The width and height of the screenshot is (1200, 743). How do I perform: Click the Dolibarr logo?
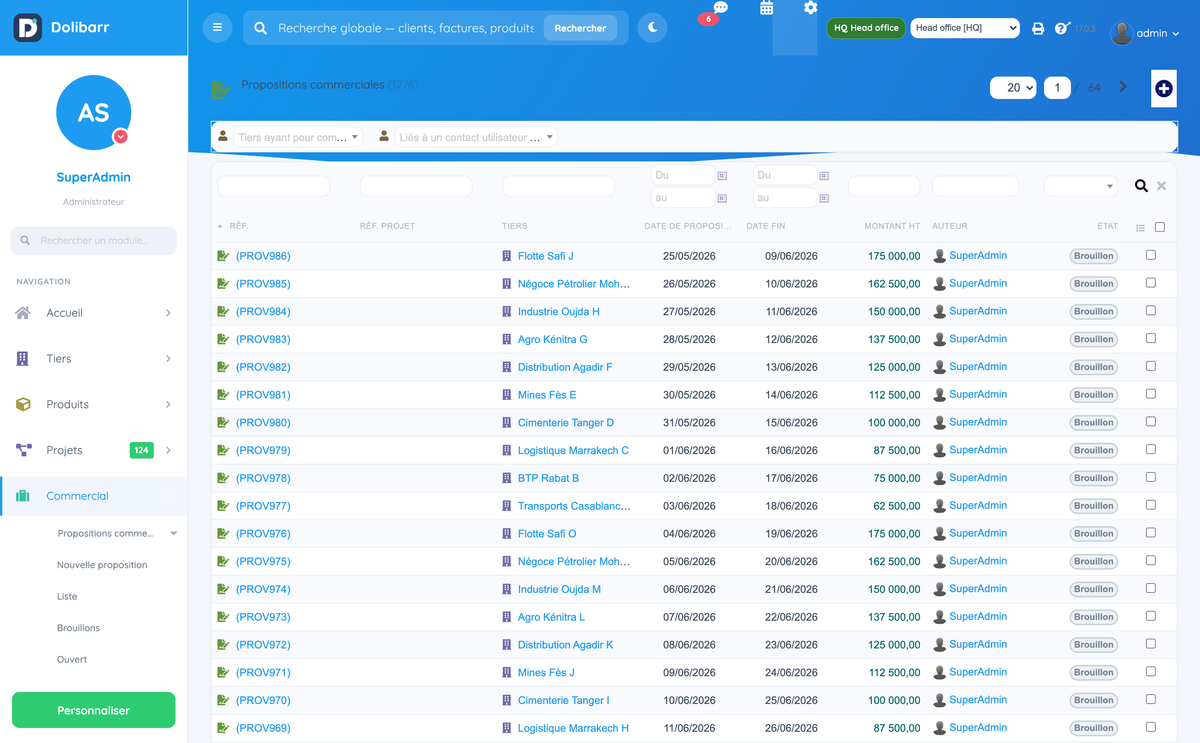coord(28,28)
